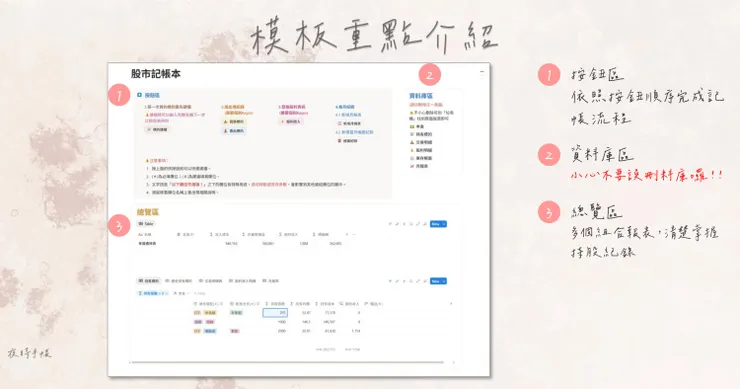Click blue New button of lower table
Image resolution: width=740 pixels, height=389 pixels.
coord(435,281)
